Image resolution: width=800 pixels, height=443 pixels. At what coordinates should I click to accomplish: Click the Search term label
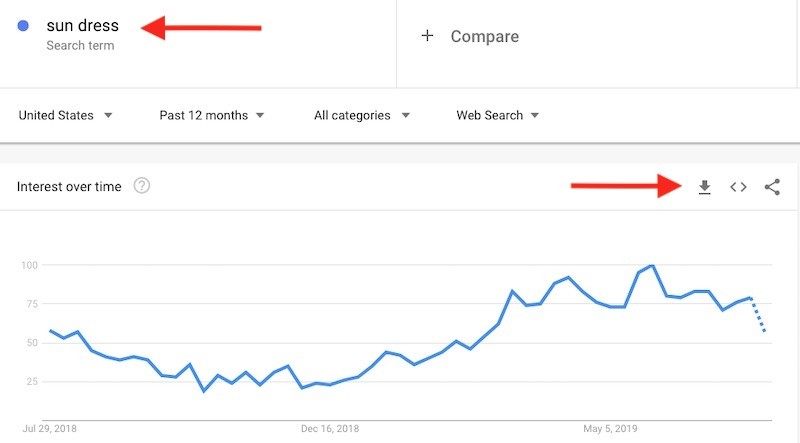coord(80,45)
